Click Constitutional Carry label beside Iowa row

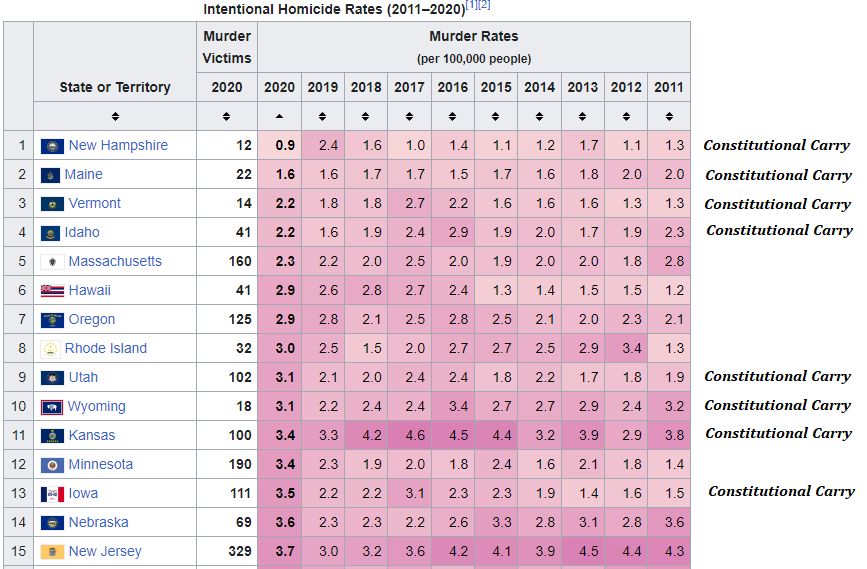click(781, 492)
